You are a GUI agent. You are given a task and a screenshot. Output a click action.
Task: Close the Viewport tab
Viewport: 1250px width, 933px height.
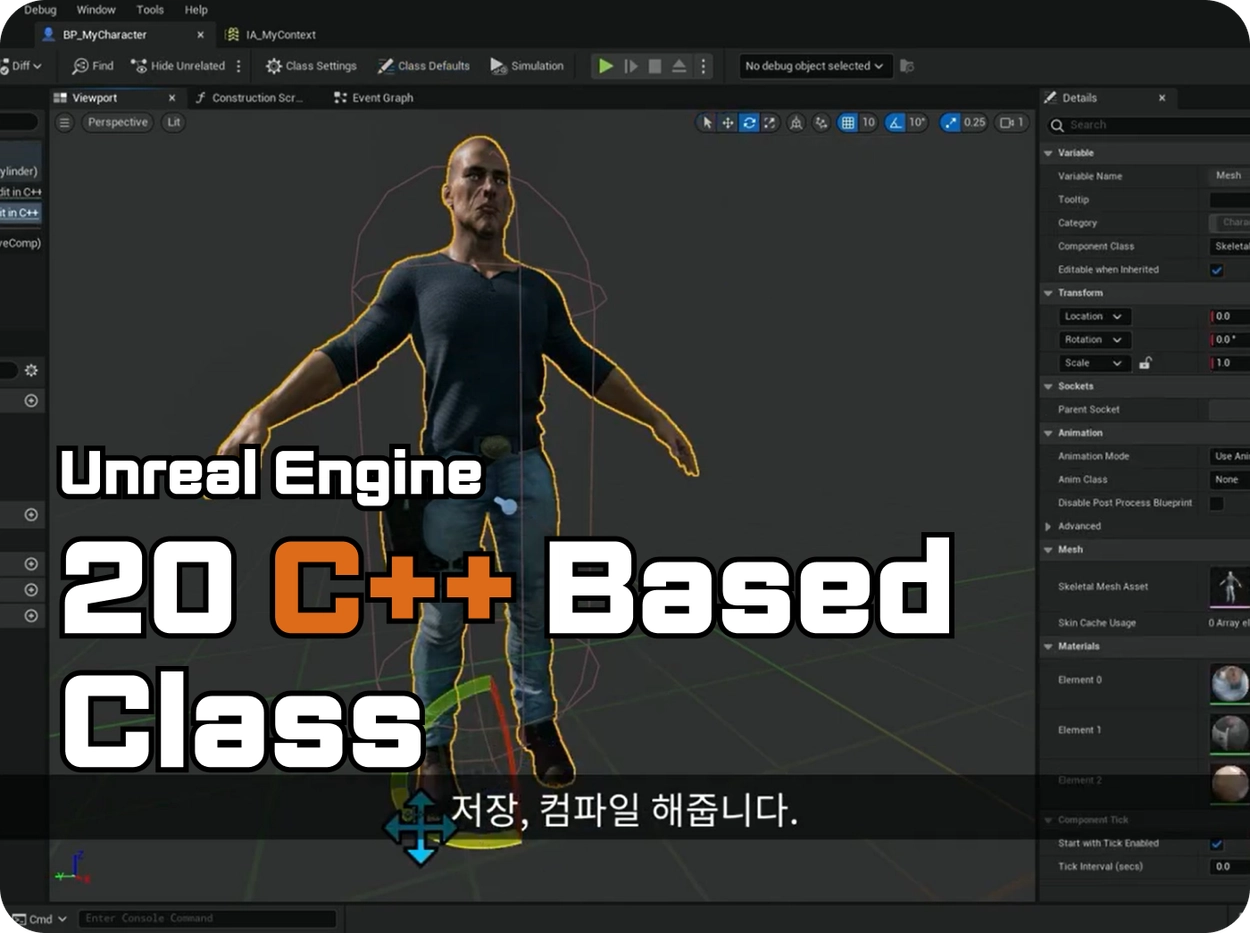click(172, 98)
